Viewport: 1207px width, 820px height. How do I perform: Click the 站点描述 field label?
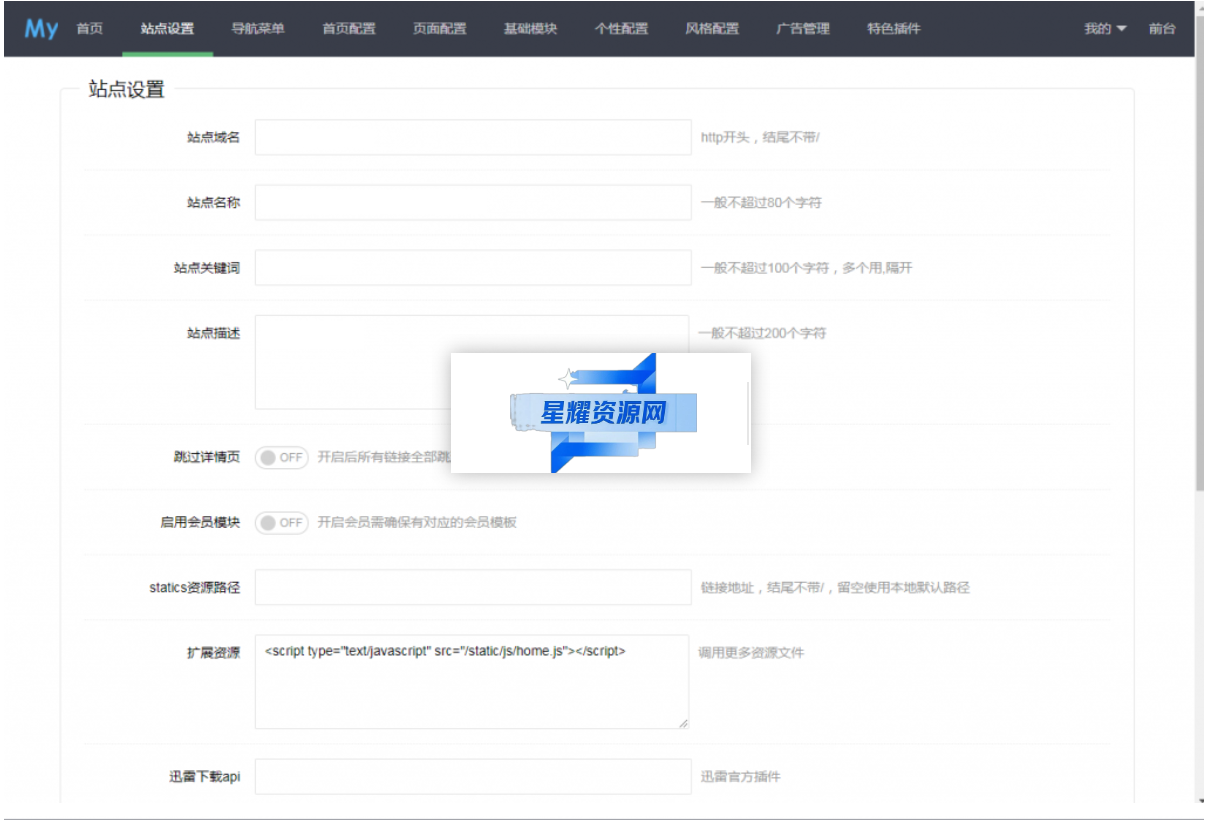click(213, 333)
